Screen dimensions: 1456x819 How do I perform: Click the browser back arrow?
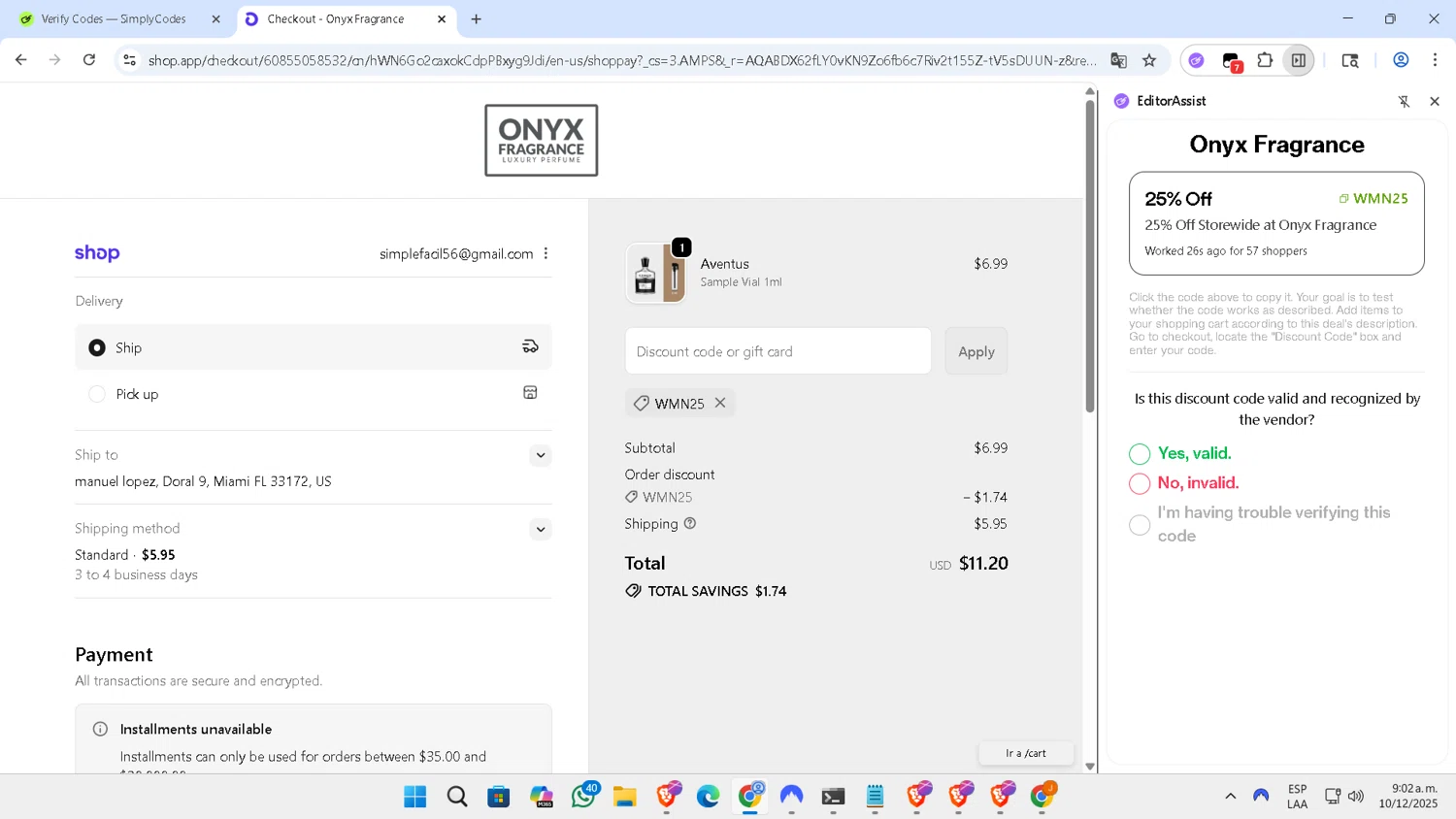pyautogui.click(x=21, y=60)
